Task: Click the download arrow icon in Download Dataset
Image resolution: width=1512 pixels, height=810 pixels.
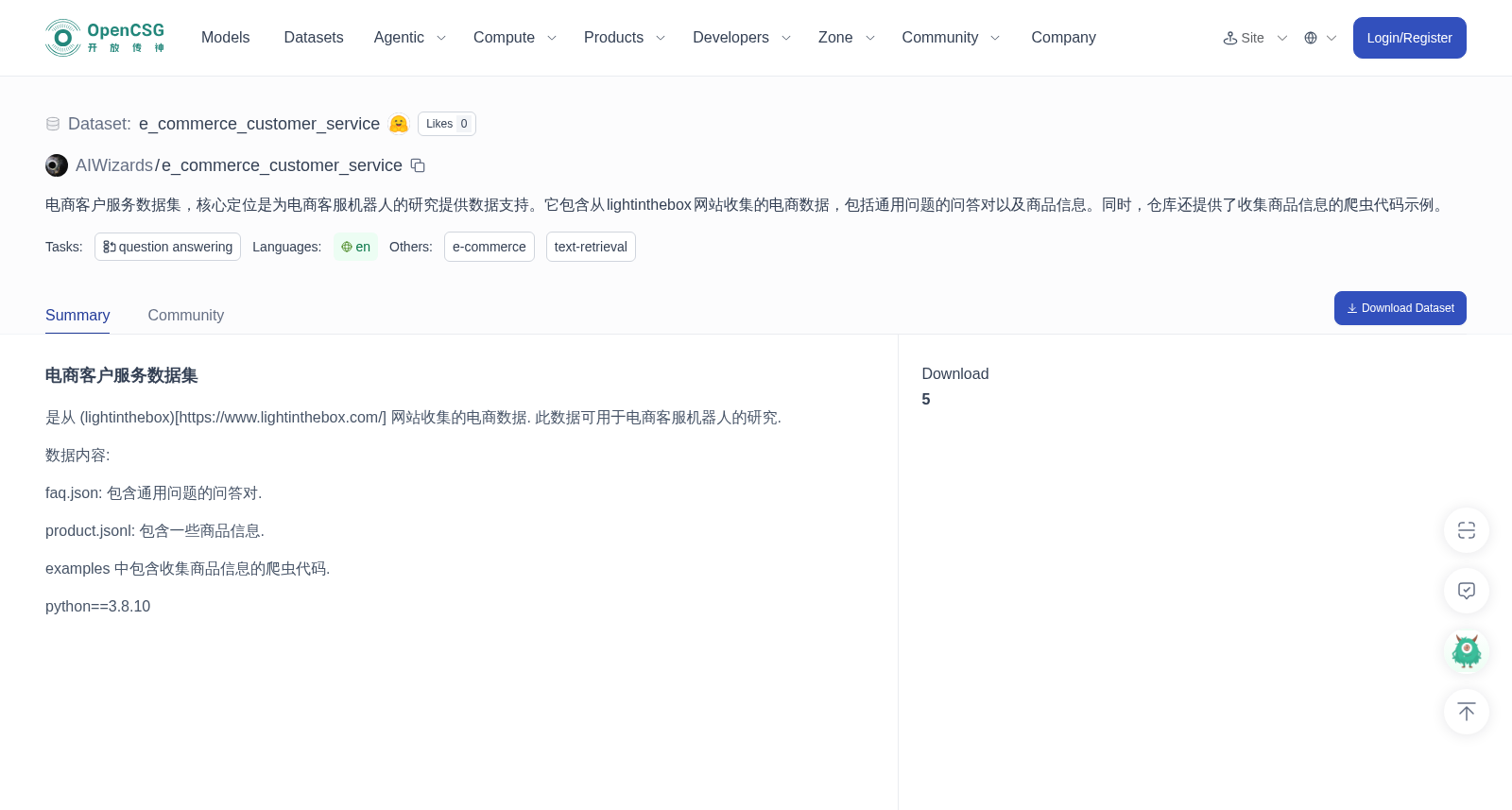Action: click(x=1352, y=308)
